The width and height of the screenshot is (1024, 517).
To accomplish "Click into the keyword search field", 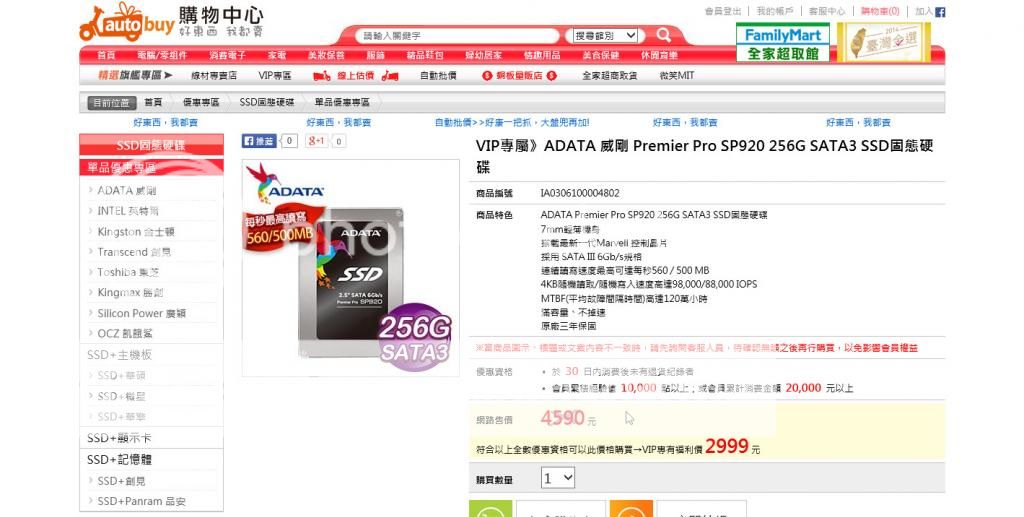I will coord(457,36).
